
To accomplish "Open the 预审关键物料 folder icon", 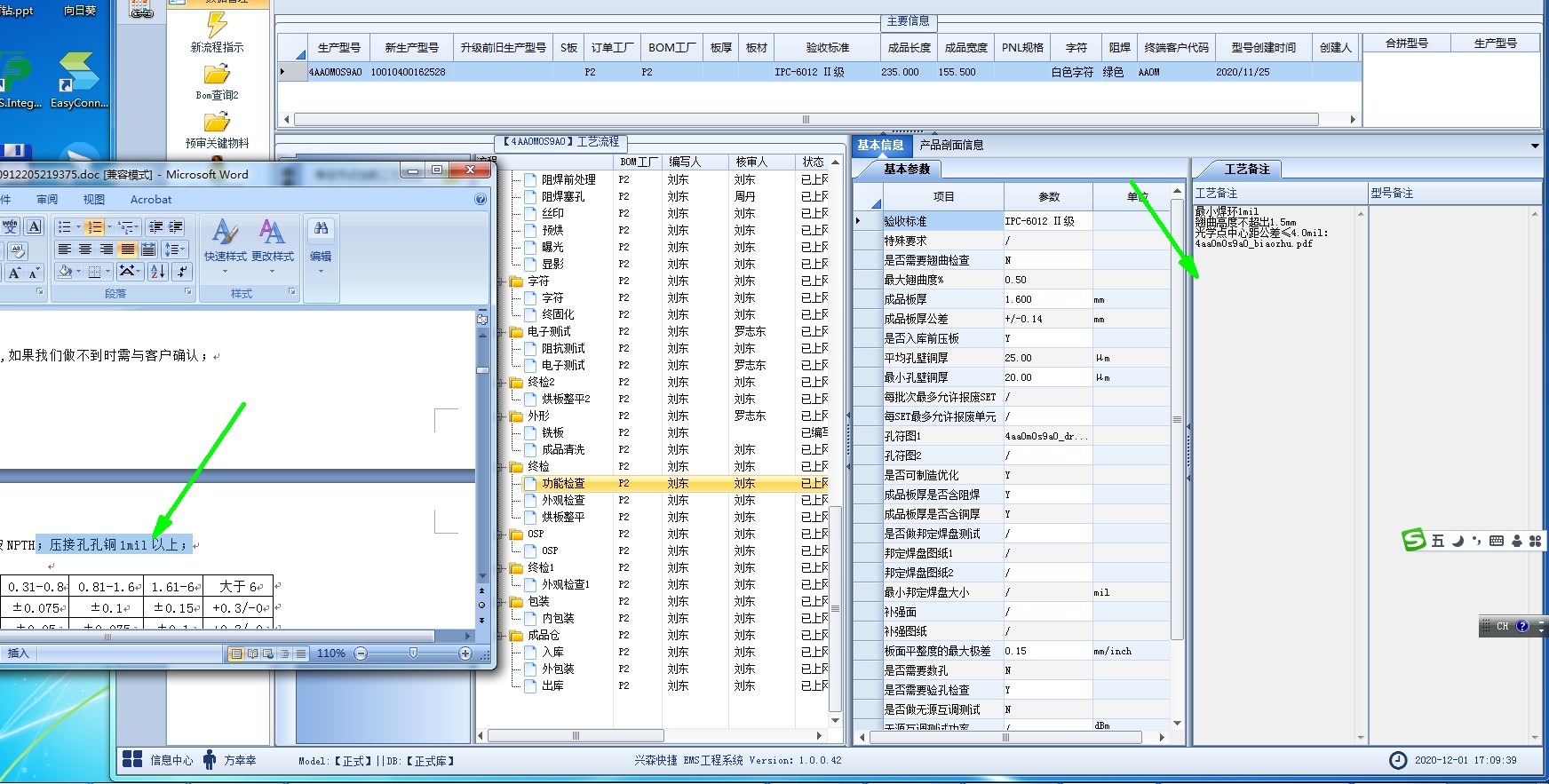I will (217, 123).
